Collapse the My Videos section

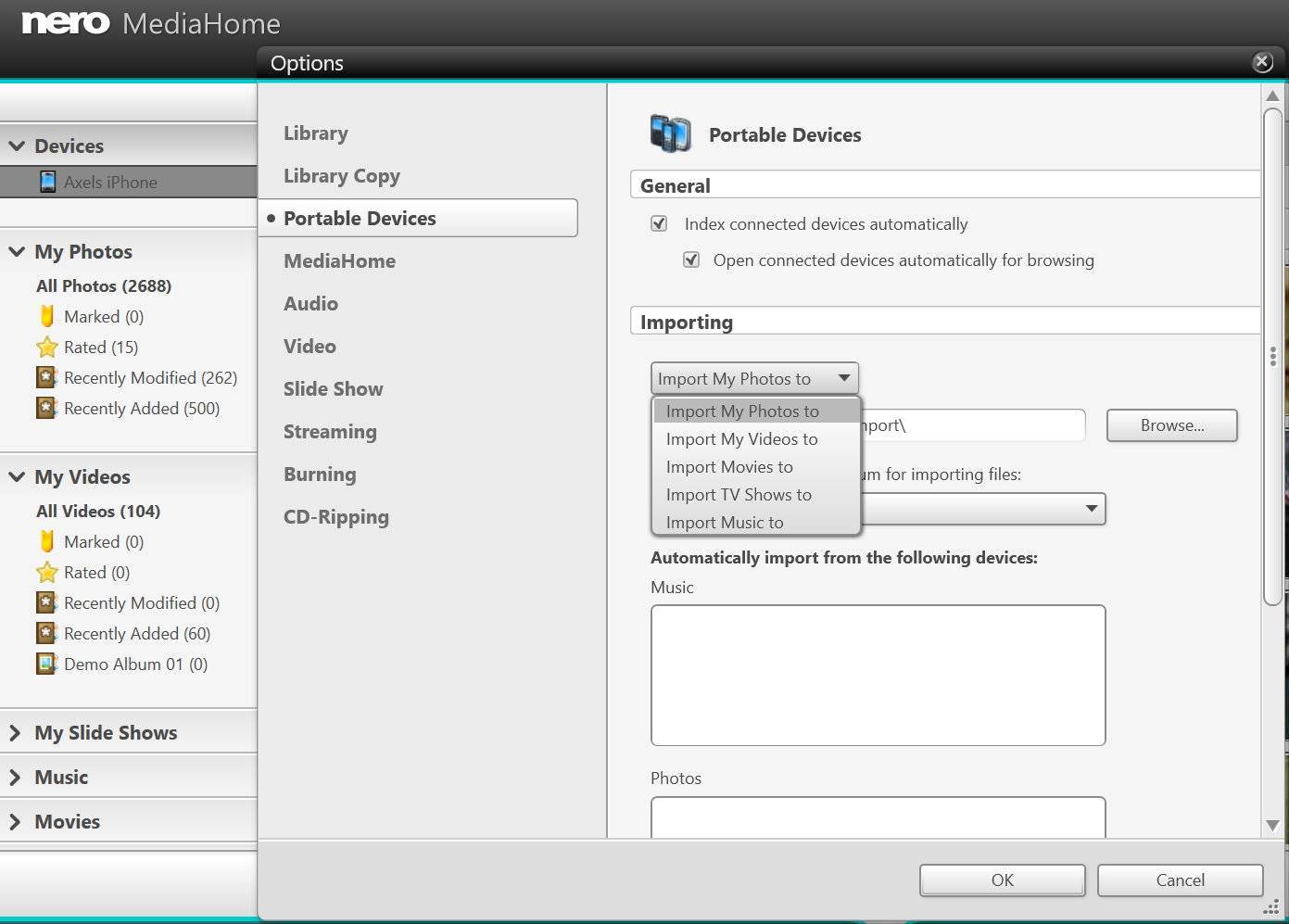17,476
